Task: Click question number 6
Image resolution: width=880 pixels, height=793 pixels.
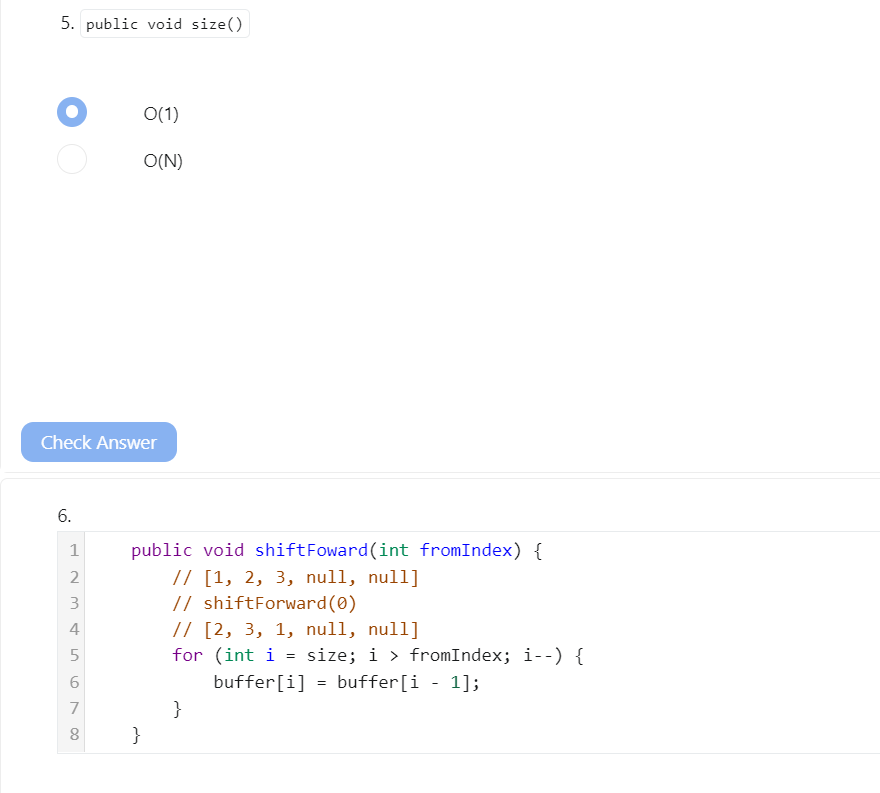Action: 64,515
